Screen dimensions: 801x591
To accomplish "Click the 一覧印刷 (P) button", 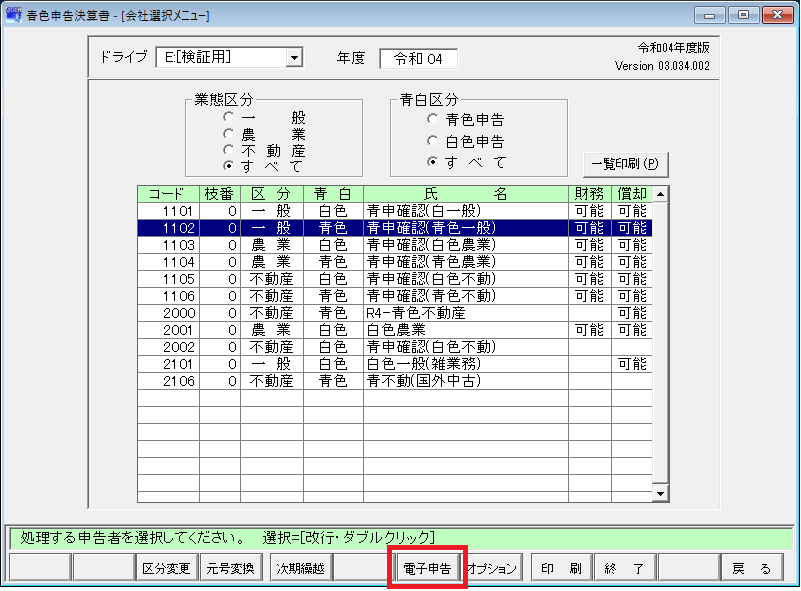I will (x=625, y=164).
